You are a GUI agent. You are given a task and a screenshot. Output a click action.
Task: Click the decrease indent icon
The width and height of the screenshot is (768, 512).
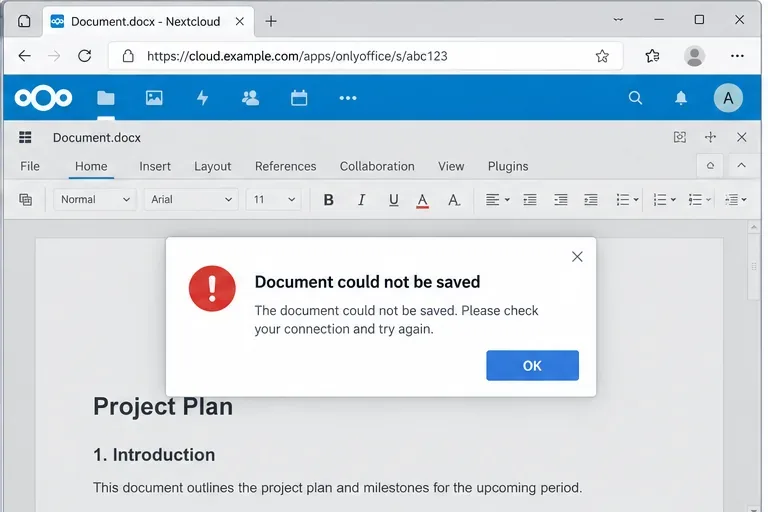pyautogui.click(x=529, y=199)
